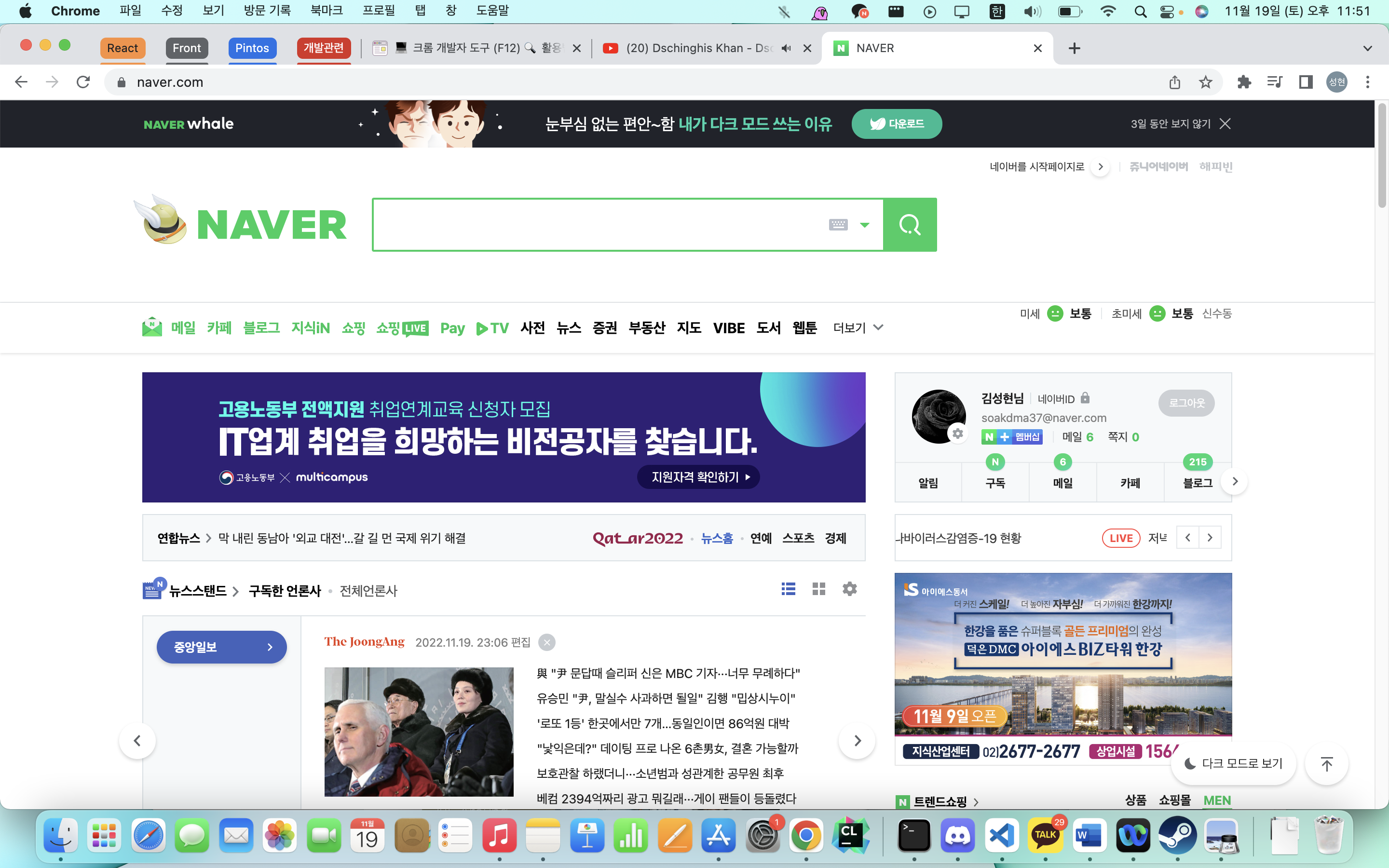Screen dimensions: 1389x868
Task: Open the search language dropdown arrow
Action: (864, 224)
